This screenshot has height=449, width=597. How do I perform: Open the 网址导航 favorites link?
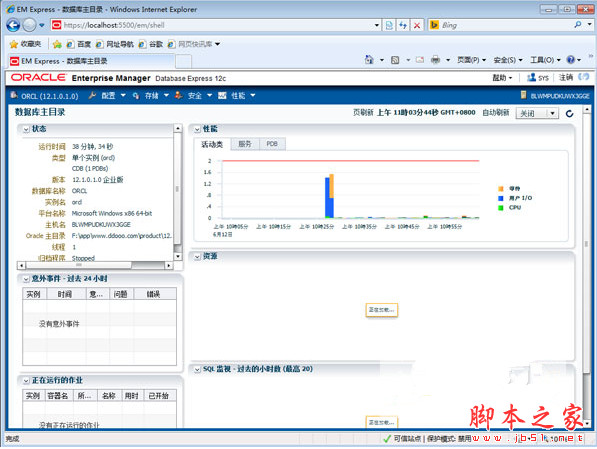115,44
